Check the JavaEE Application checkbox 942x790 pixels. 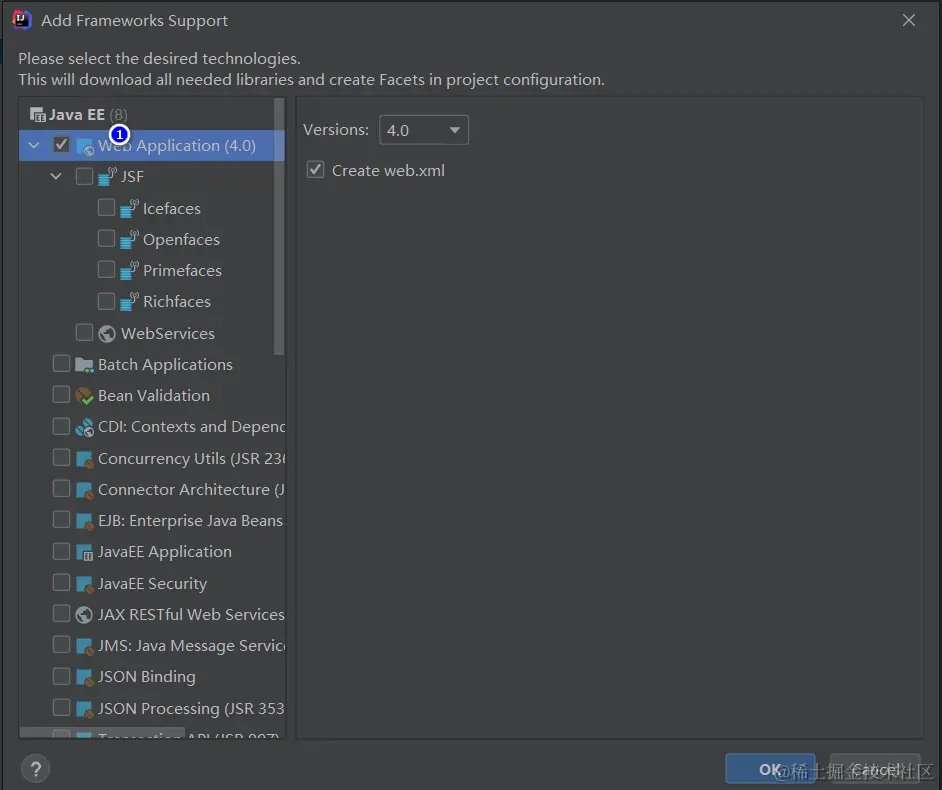coord(61,551)
